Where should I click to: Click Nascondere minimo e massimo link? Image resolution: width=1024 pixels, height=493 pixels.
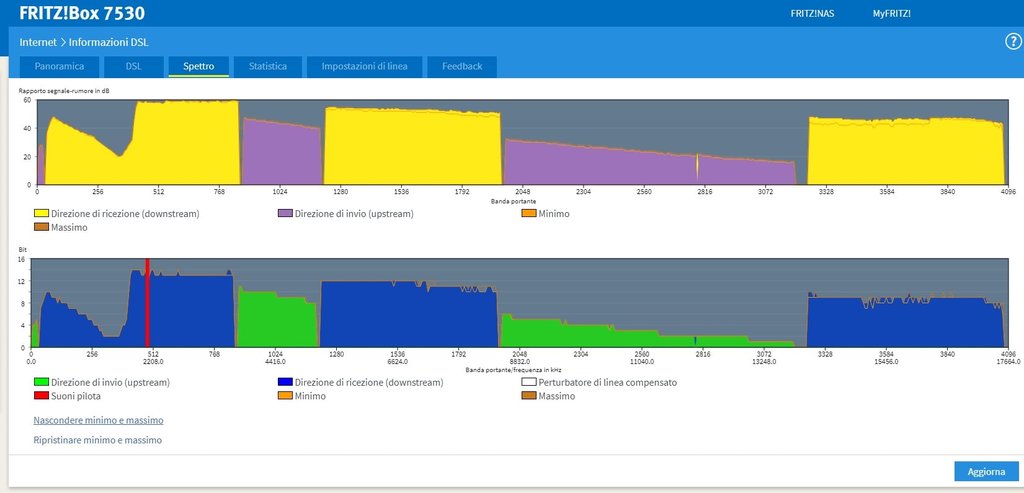click(x=98, y=420)
